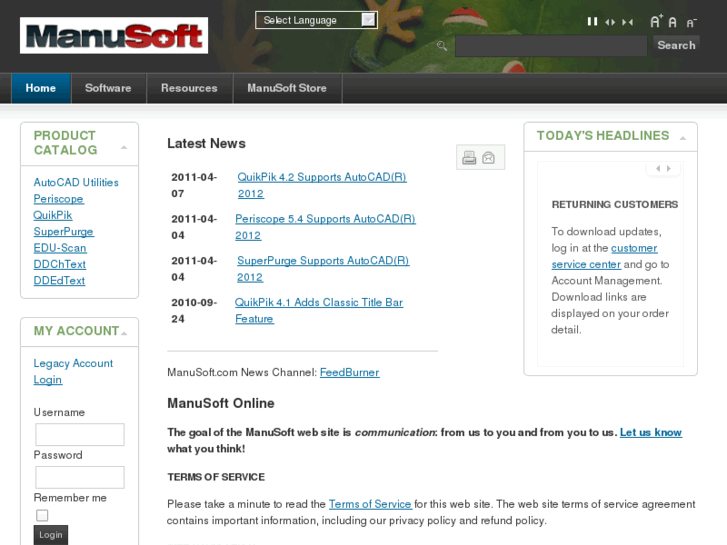Click the email article icon

488,158
